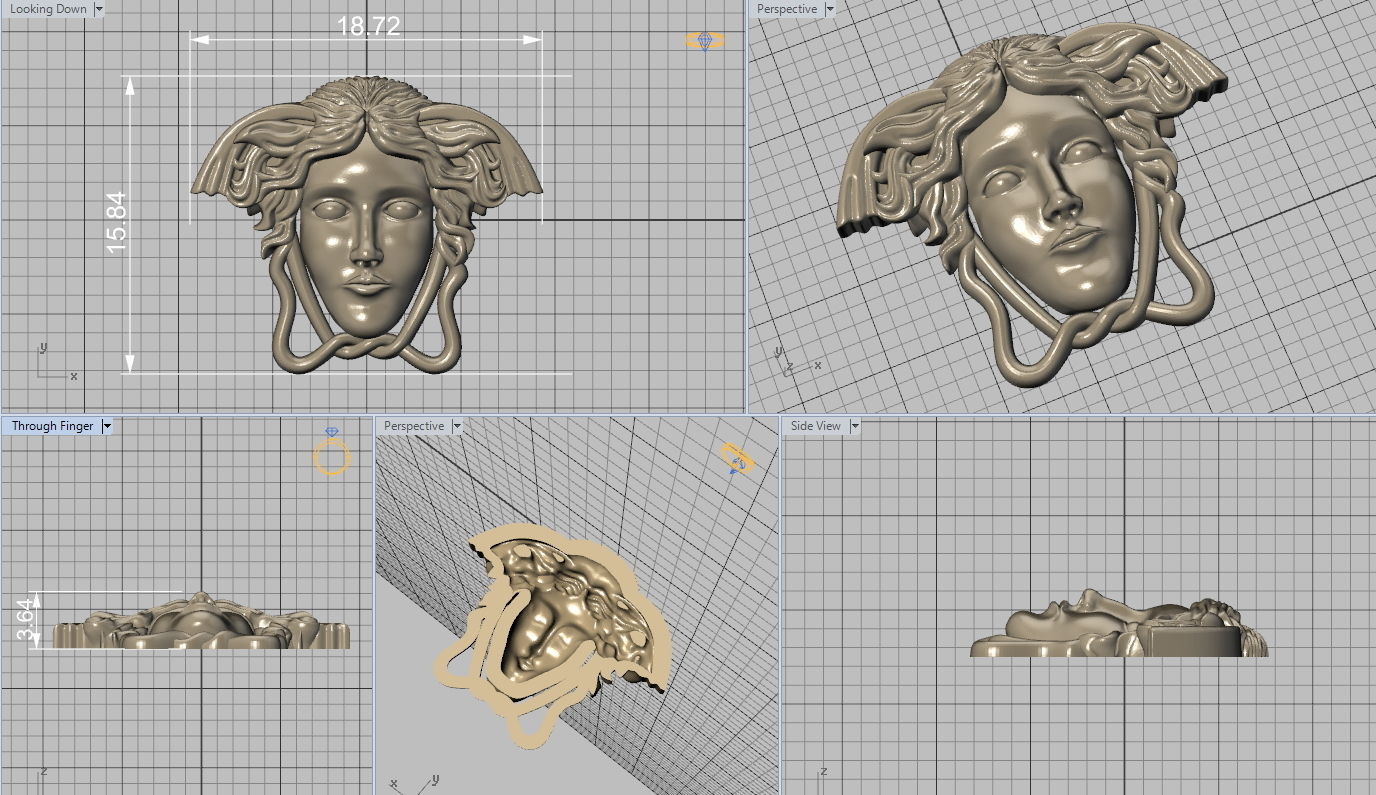Image resolution: width=1376 pixels, height=795 pixels.
Task: Click the Looking Down viewport title
Action: tap(47, 9)
